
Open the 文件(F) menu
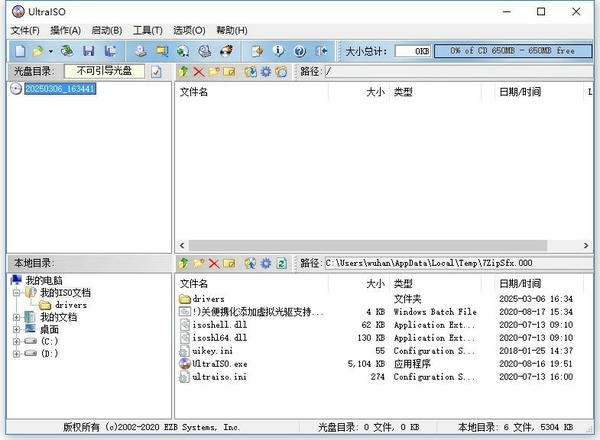pos(25,31)
